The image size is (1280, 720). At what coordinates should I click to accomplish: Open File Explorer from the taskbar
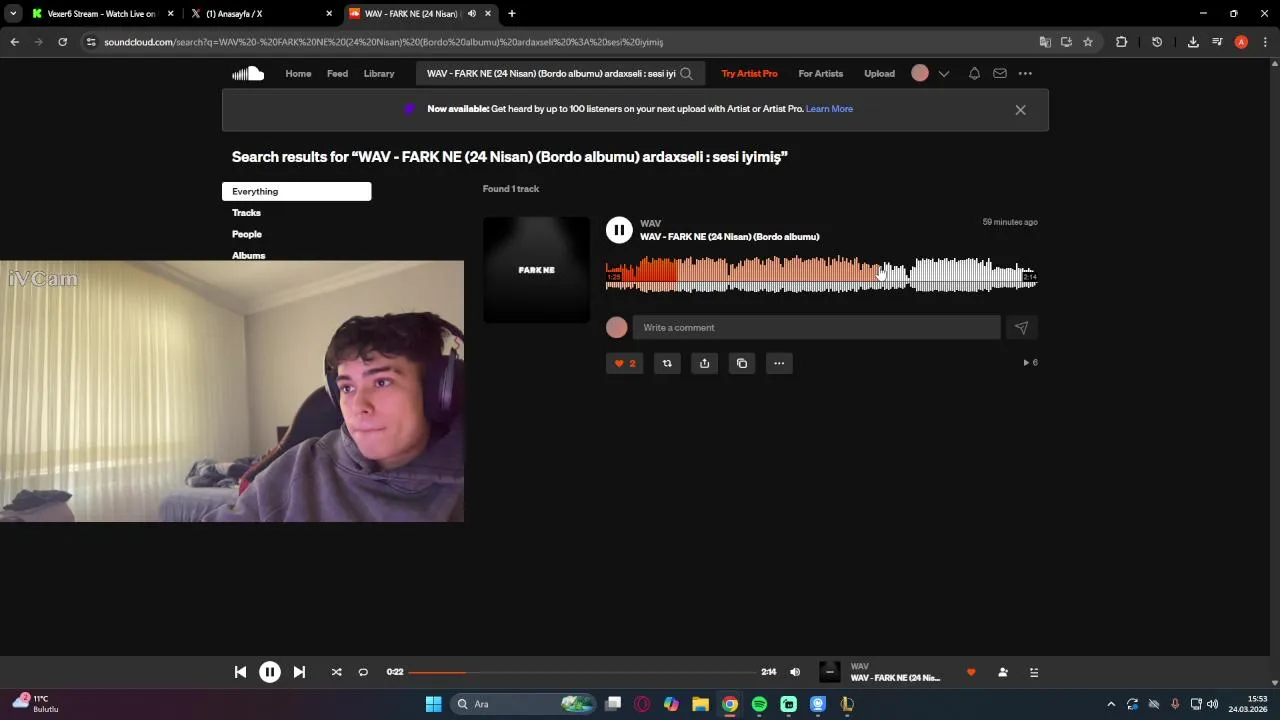(x=700, y=704)
